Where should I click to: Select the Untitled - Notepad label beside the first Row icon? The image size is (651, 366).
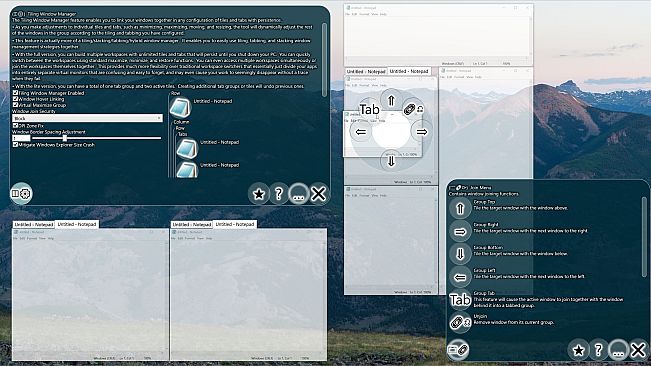[213, 101]
